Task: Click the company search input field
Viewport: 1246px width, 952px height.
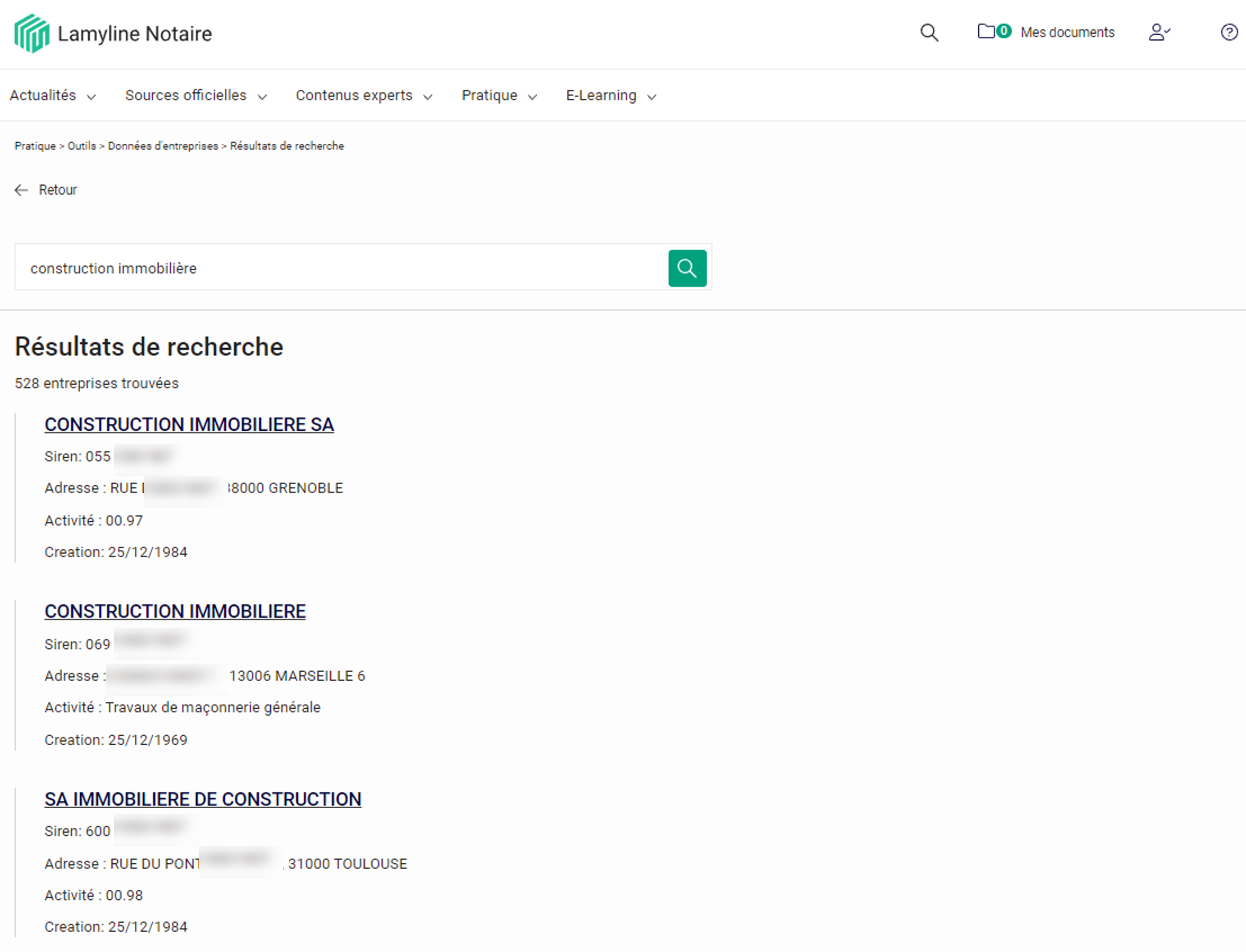Action: point(340,268)
